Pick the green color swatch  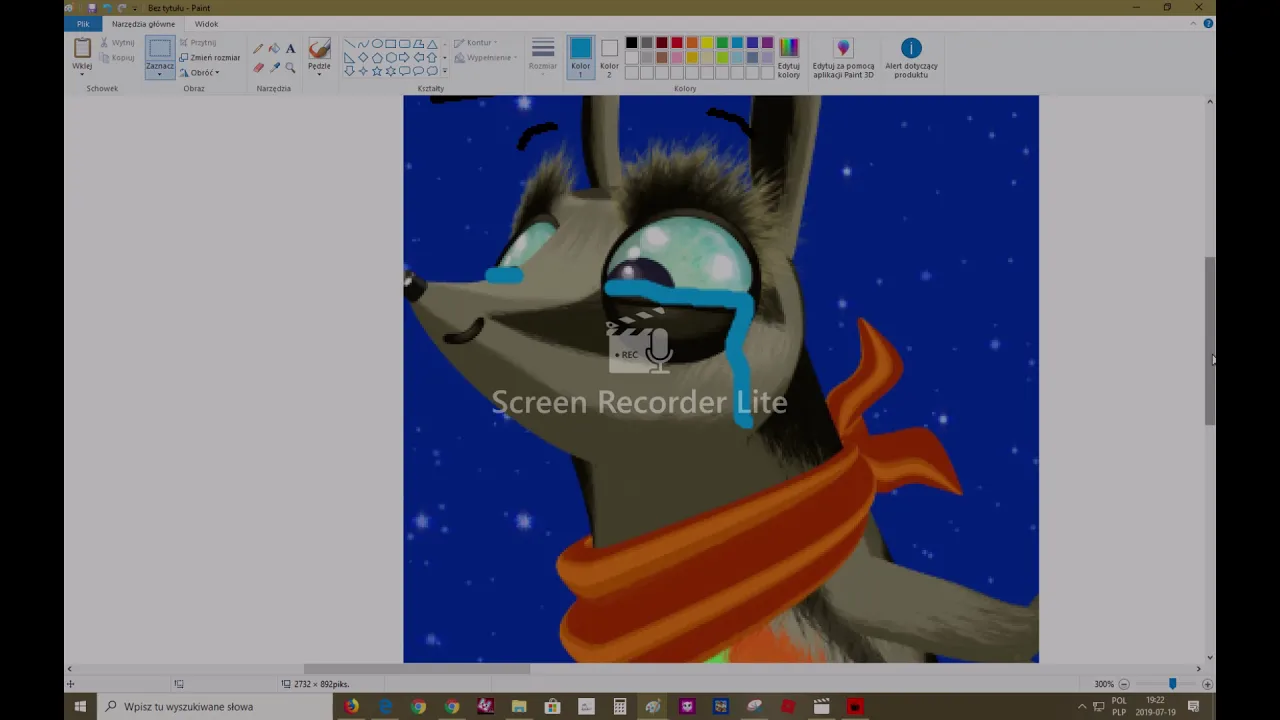(722, 43)
